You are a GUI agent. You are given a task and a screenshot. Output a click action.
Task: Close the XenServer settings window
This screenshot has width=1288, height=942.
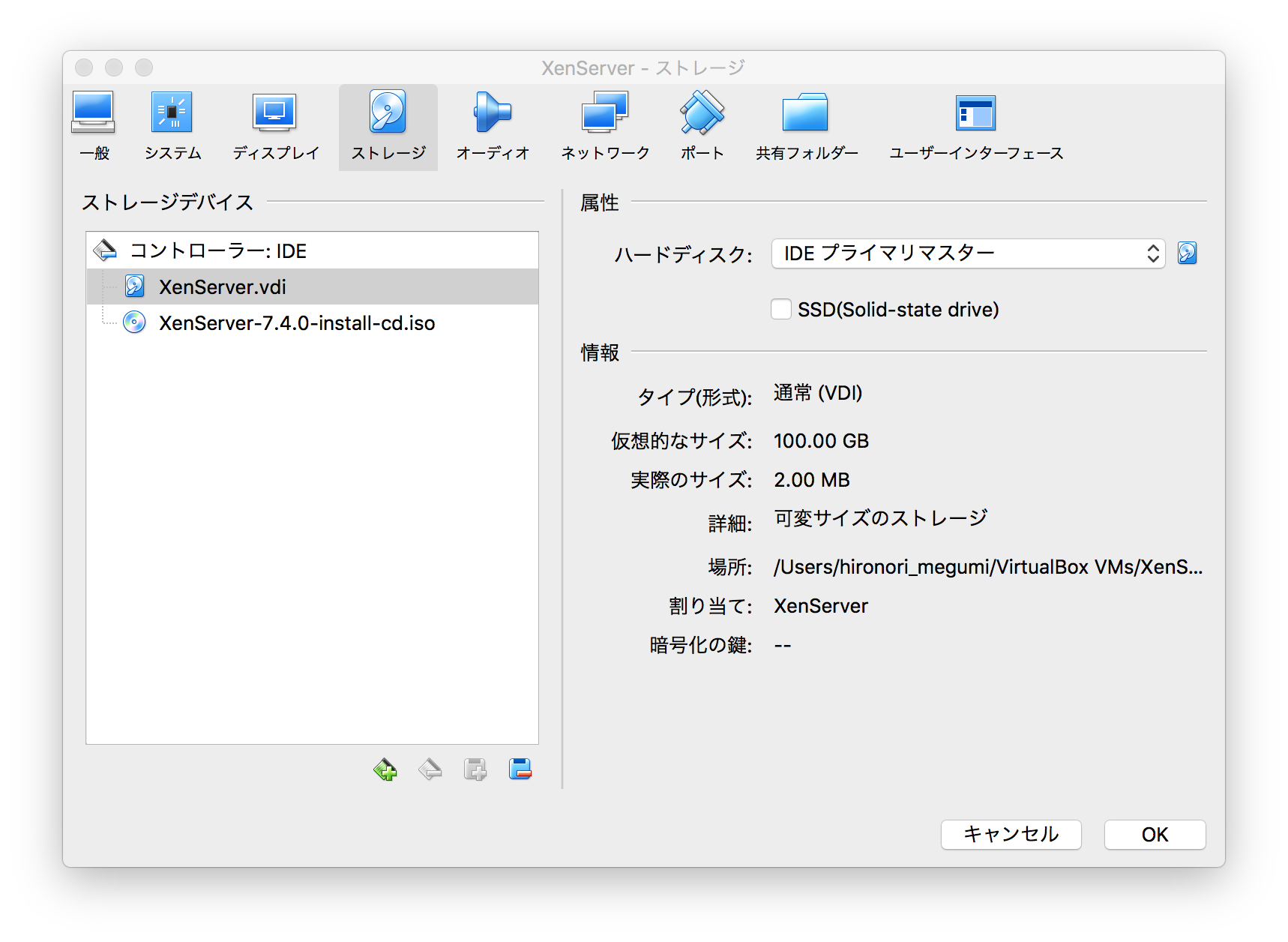point(84,67)
